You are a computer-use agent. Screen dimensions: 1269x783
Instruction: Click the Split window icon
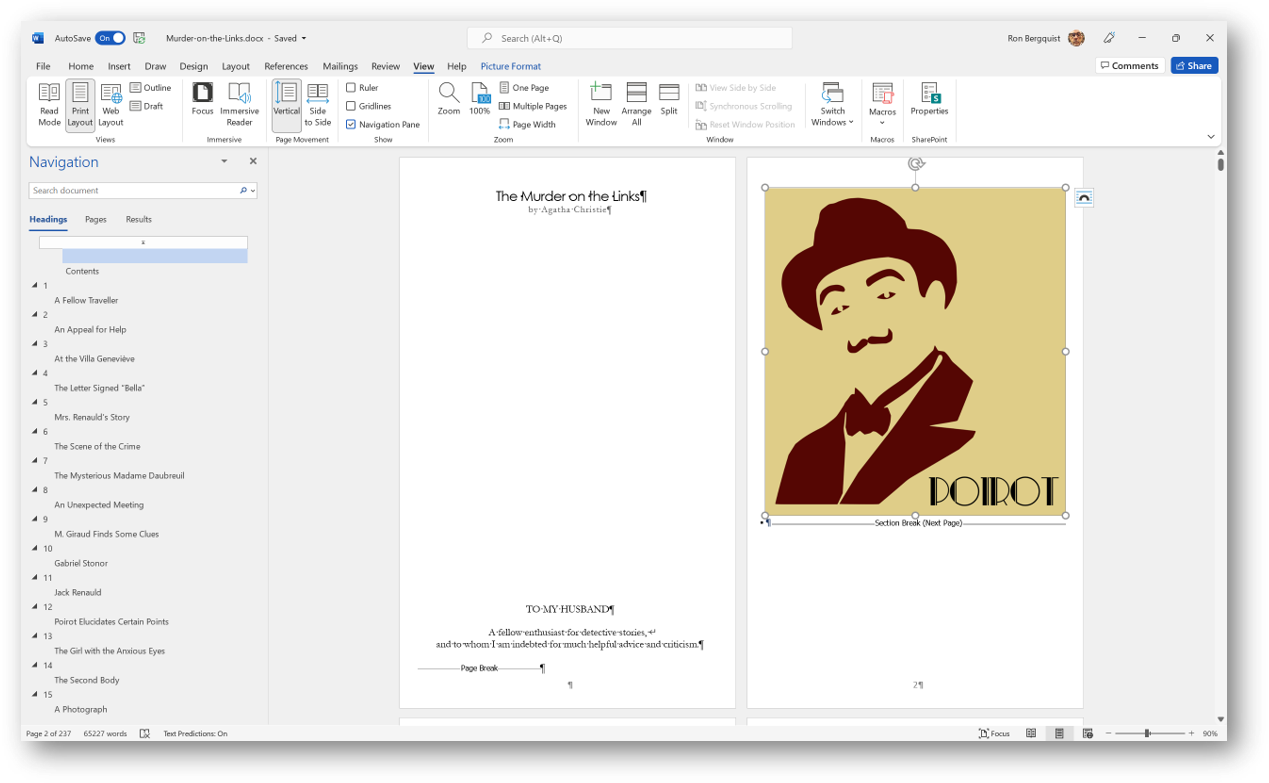(669, 99)
